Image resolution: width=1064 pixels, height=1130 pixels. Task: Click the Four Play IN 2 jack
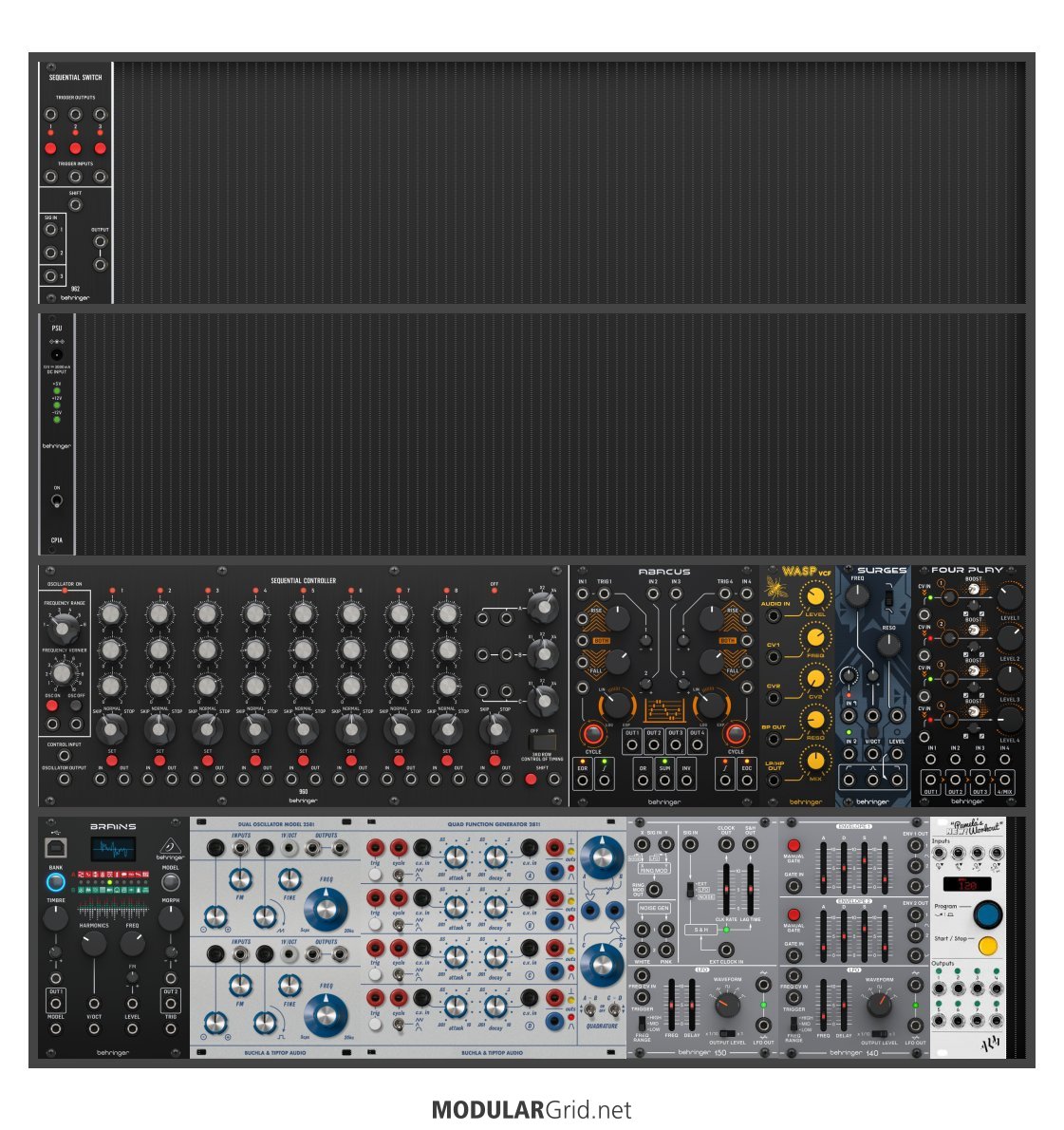point(955,759)
